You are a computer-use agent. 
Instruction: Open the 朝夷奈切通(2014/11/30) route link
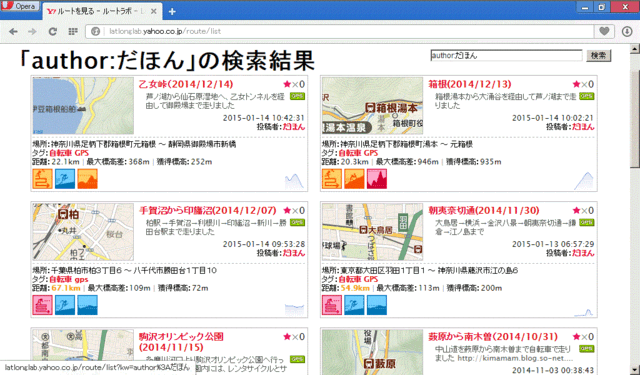[x=484, y=211]
